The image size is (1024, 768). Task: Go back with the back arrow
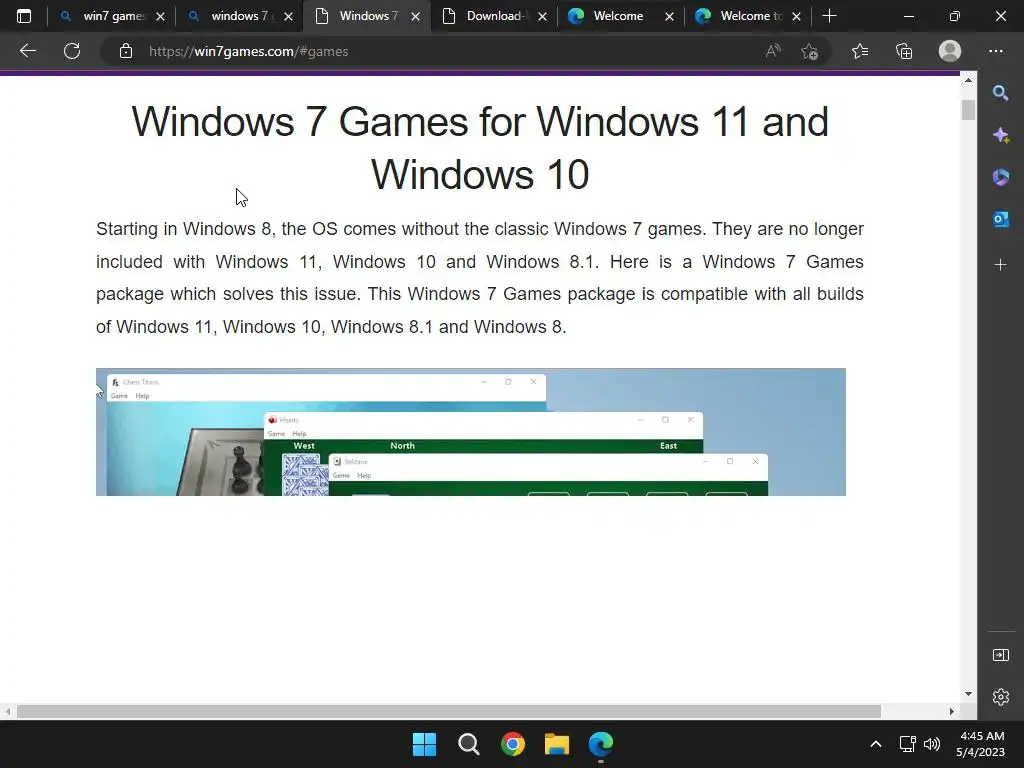pos(27,51)
